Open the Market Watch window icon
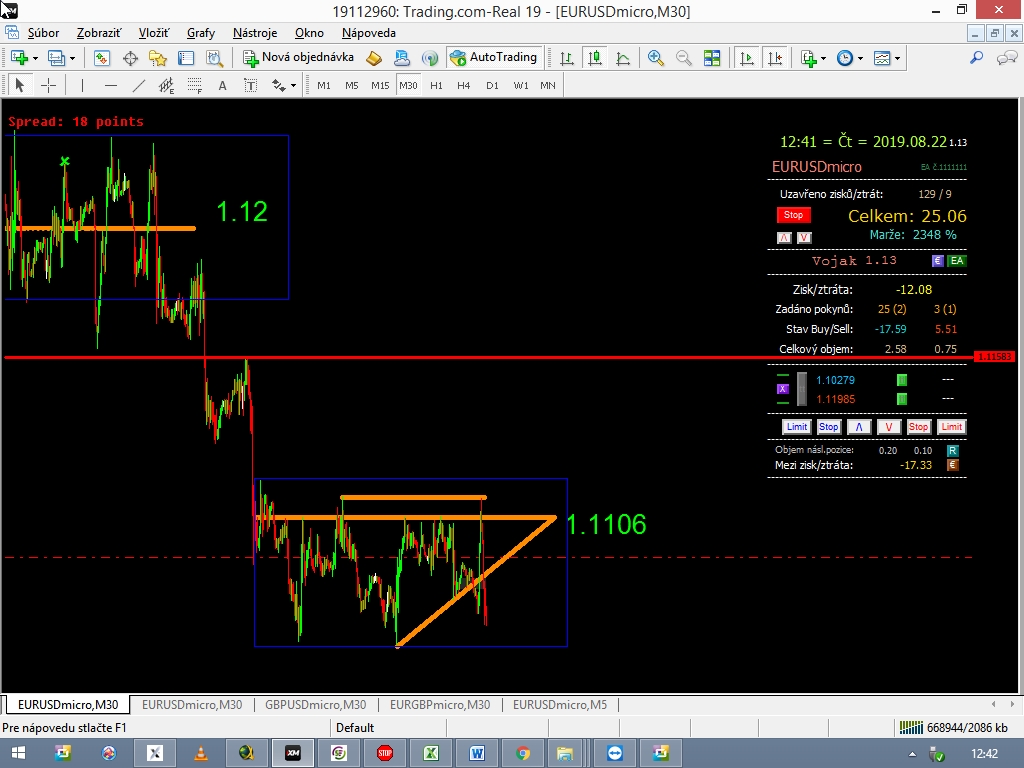This screenshot has height=768, width=1024. click(102, 58)
